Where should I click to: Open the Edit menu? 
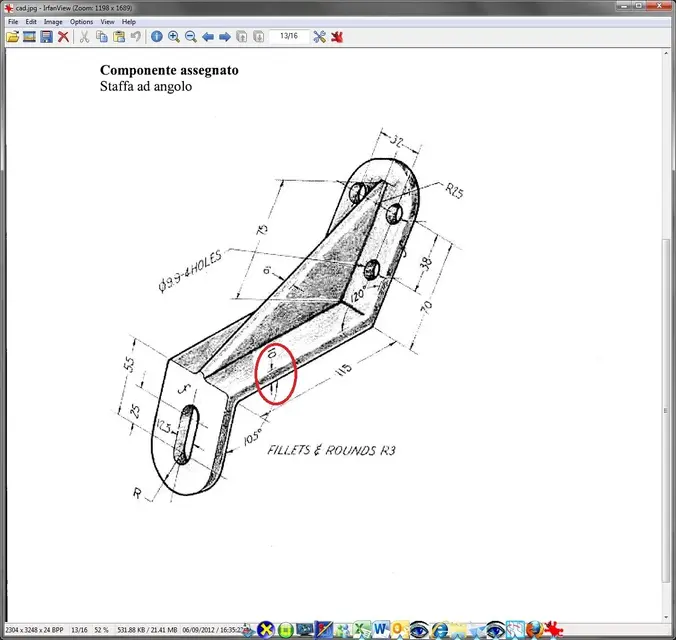point(31,22)
